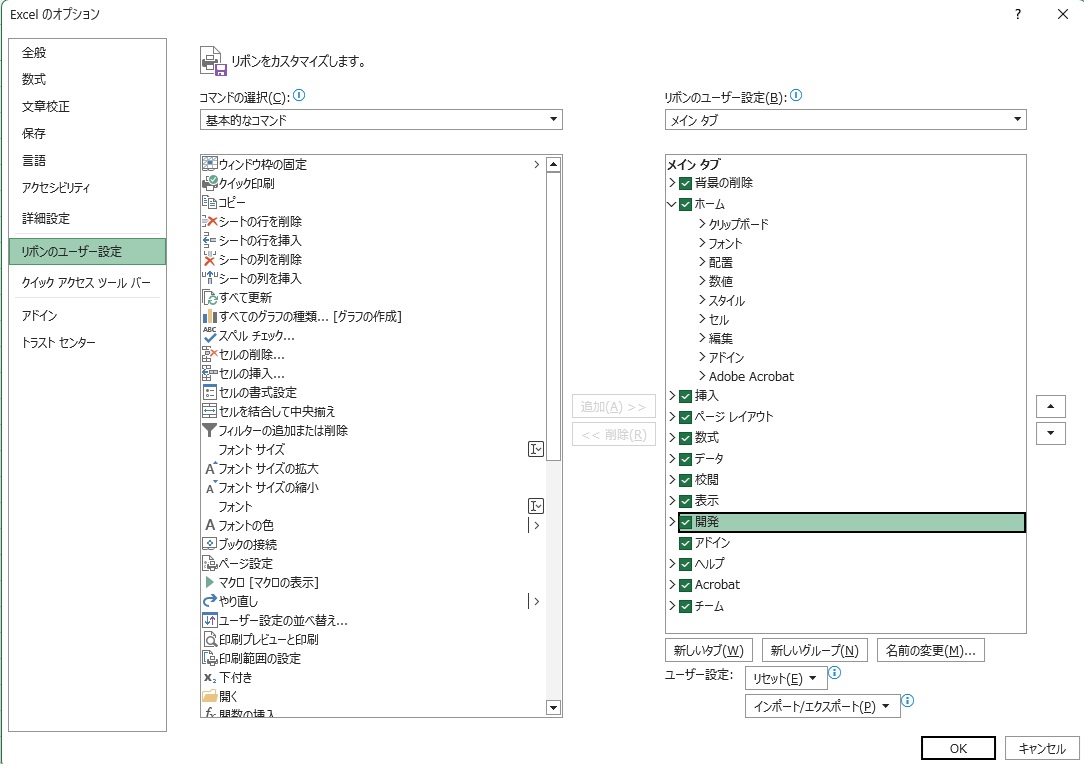1084x764 pixels.
Task: Click the シートの列を削除 icon
Action: coord(209,259)
